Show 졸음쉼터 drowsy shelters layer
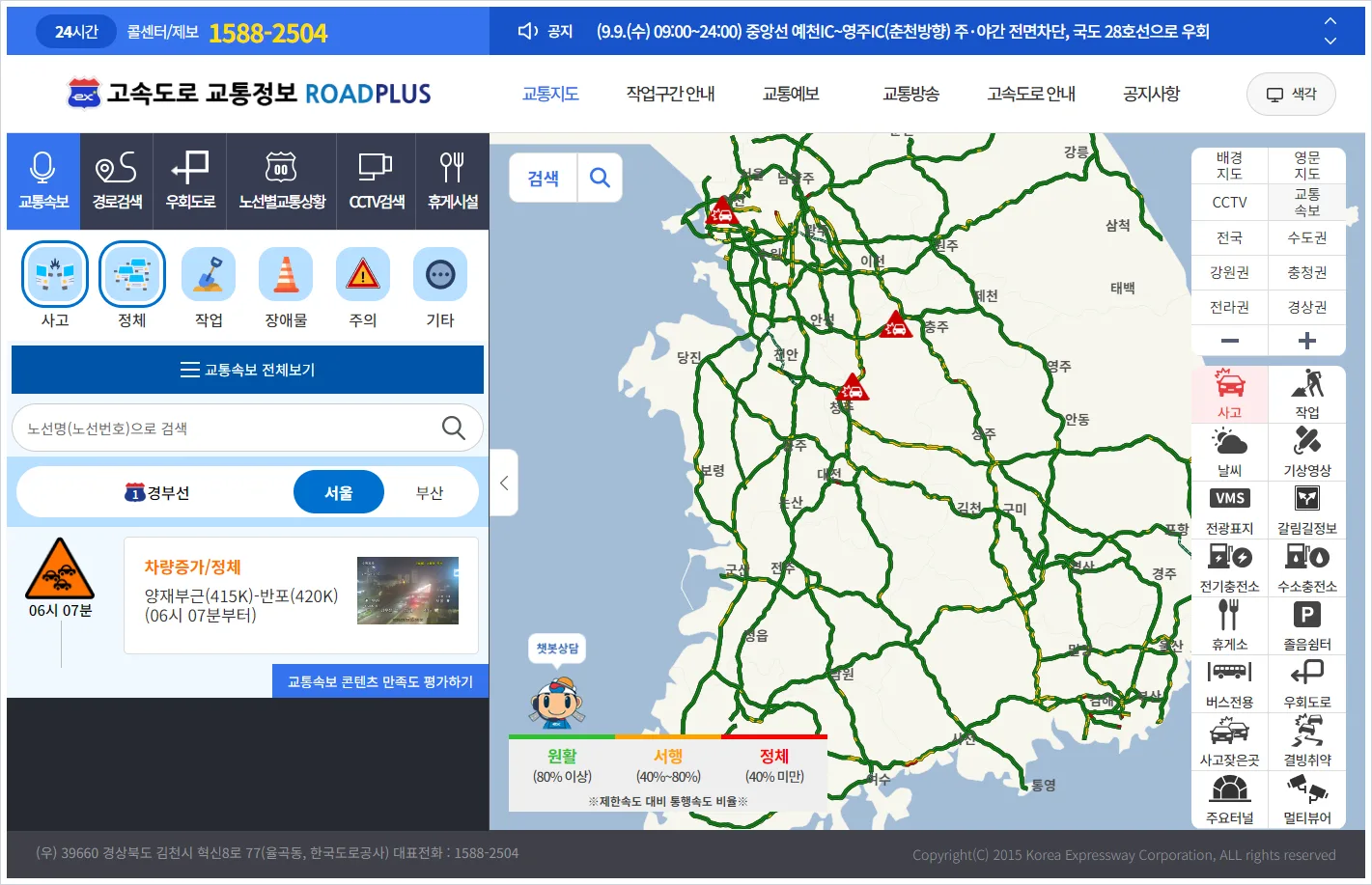Screen dimensions: 1372x885 pos(1307,626)
